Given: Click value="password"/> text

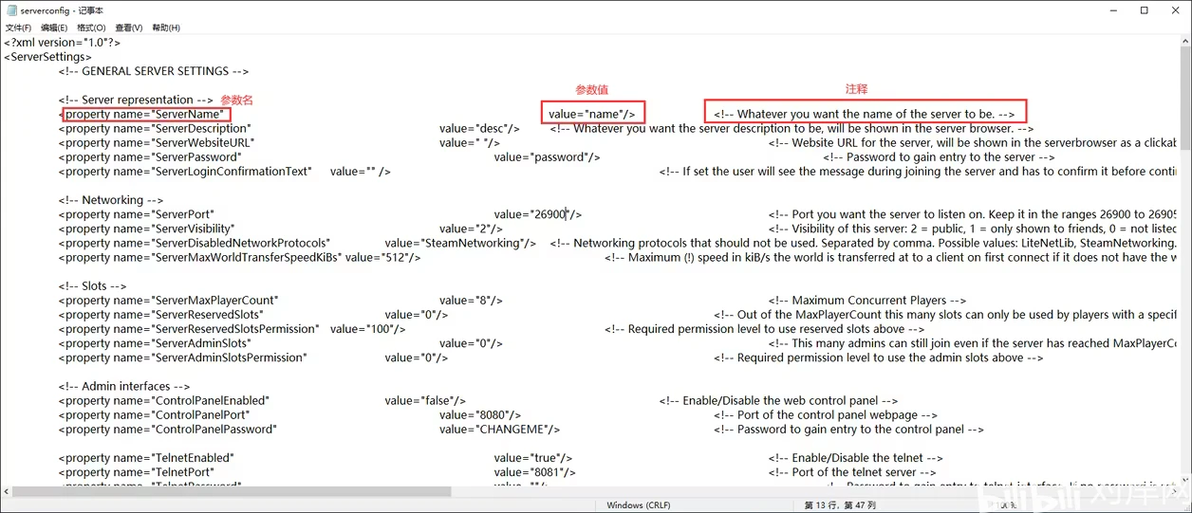Looking at the screenshot, I should coord(547,157).
